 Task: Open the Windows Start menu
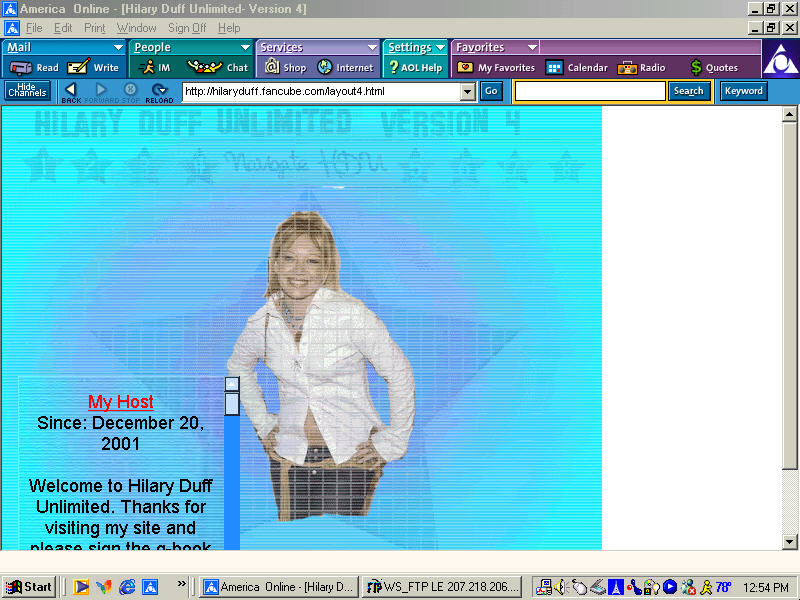29,587
